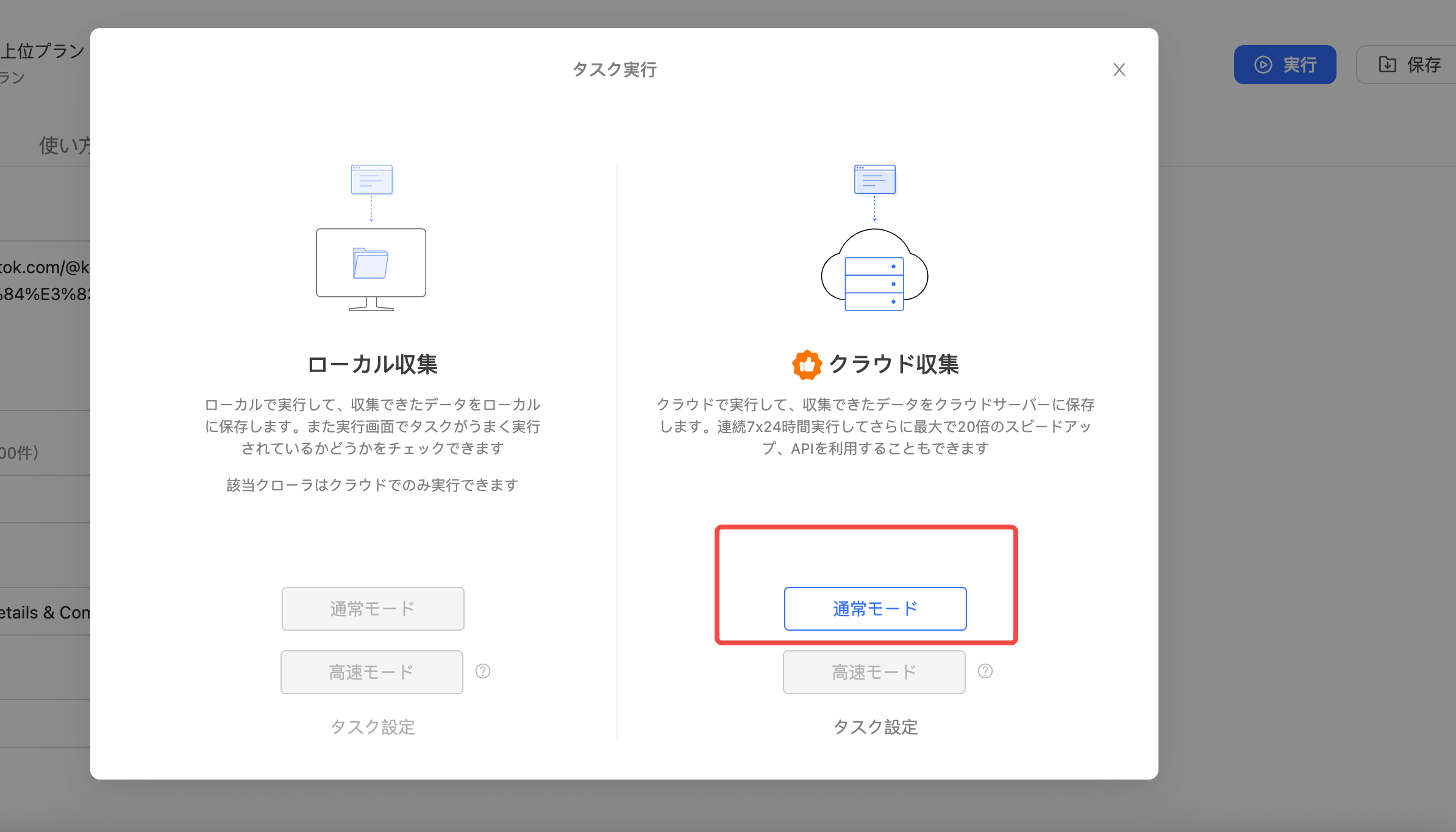The image size is (1456, 832).
Task: Click browser window icon above the monitor
Action: point(371,179)
